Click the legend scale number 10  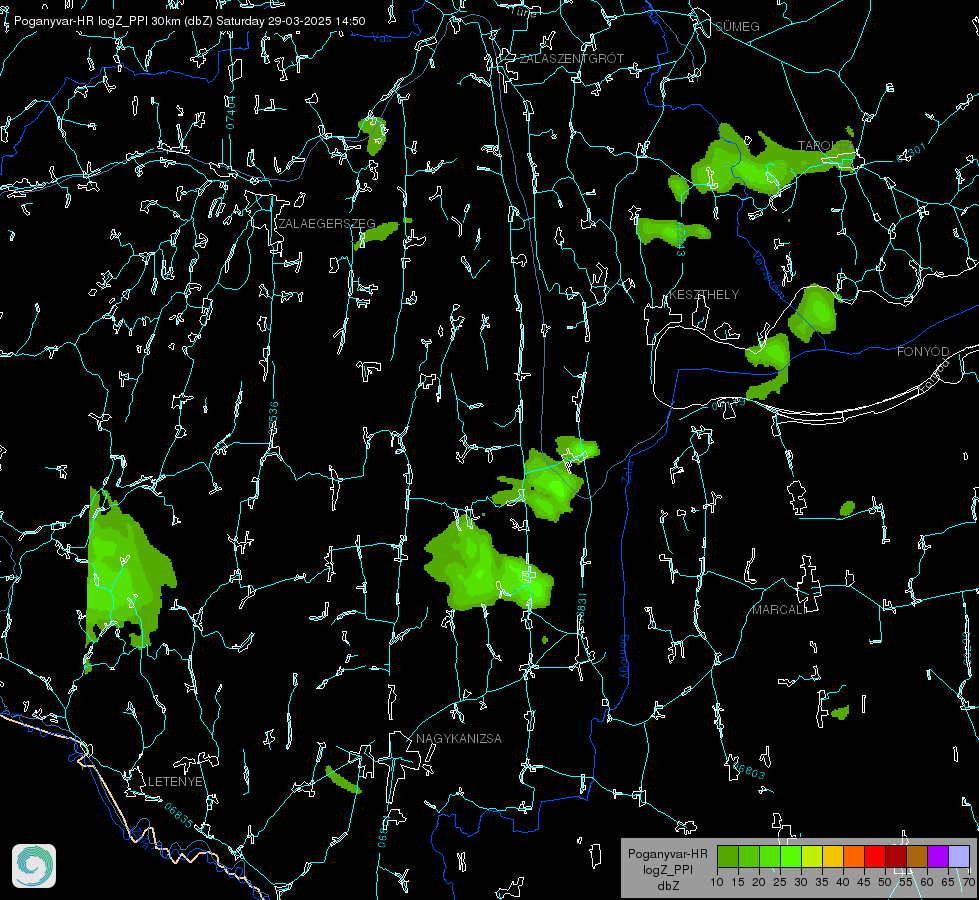(717, 883)
